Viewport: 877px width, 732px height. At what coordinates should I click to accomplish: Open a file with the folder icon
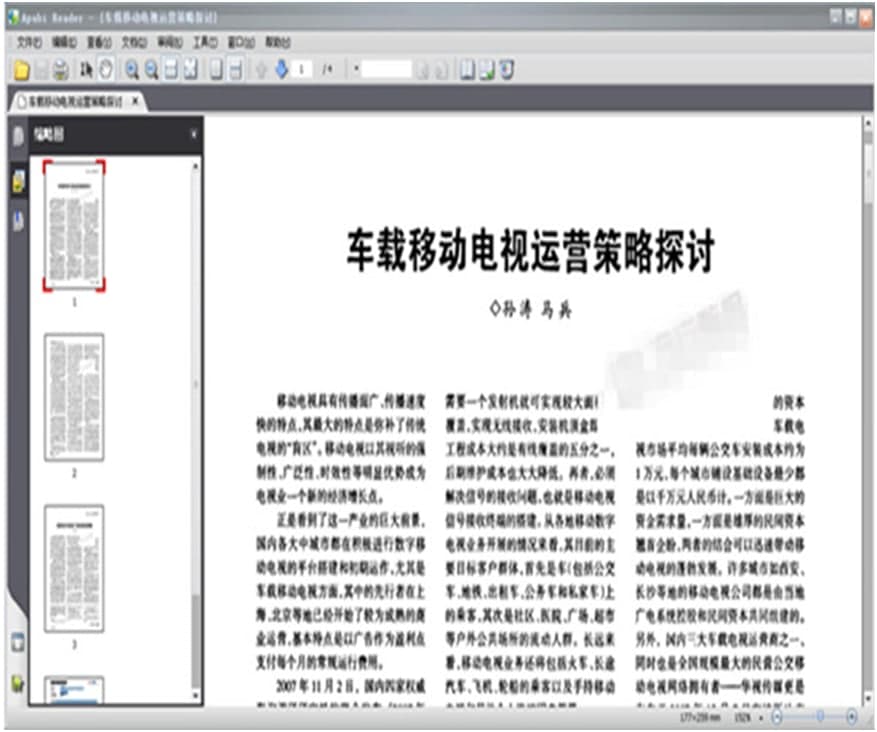pos(22,69)
